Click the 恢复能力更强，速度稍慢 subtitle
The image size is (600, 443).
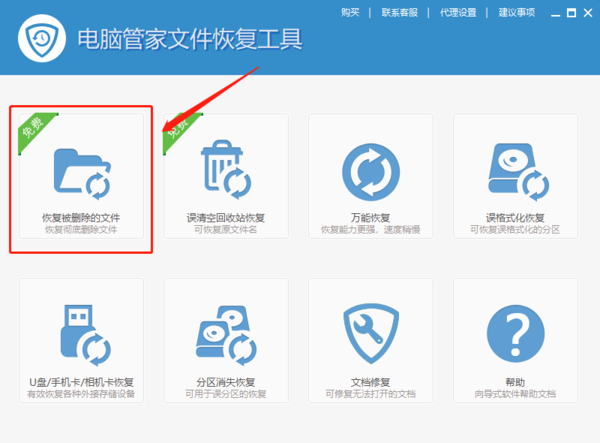[x=370, y=230]
